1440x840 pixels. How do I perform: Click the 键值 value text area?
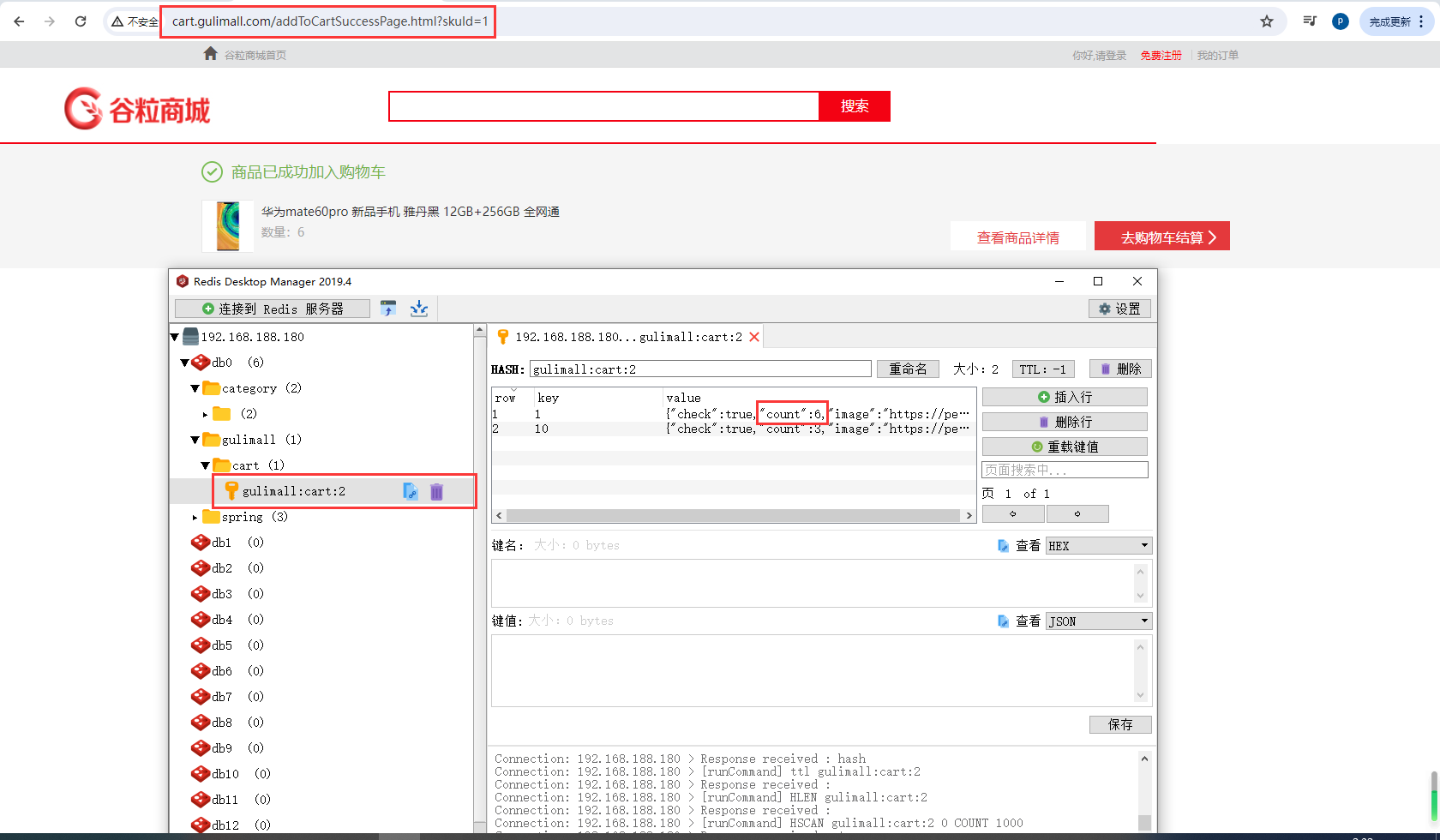click(x=813, y=670)
